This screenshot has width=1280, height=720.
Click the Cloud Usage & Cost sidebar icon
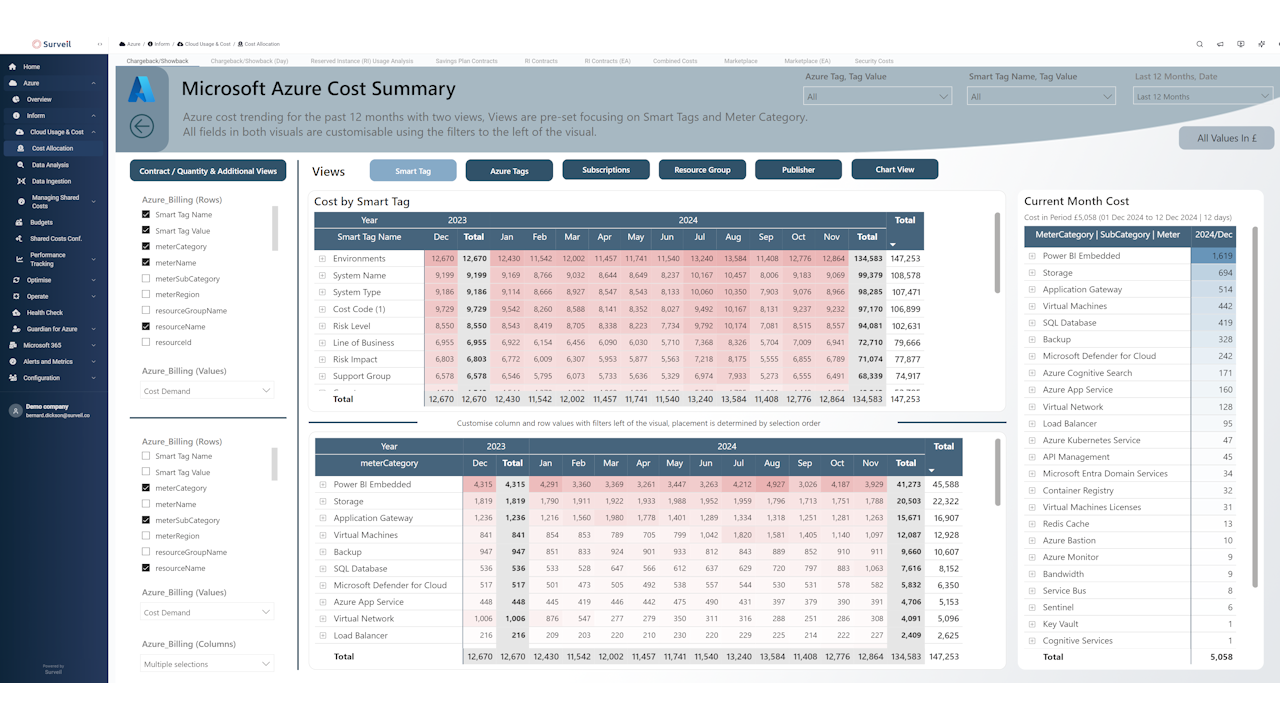pyautogui.click(x=21, y=132)
